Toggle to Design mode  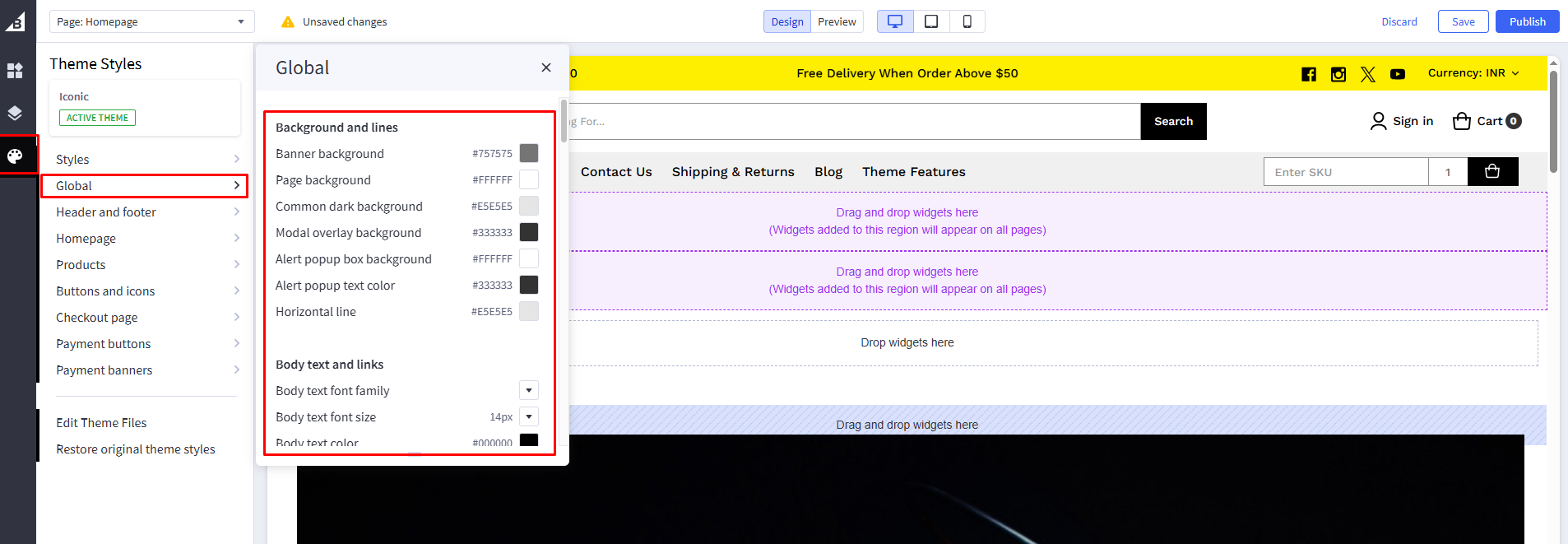click(x=787, y=21)
